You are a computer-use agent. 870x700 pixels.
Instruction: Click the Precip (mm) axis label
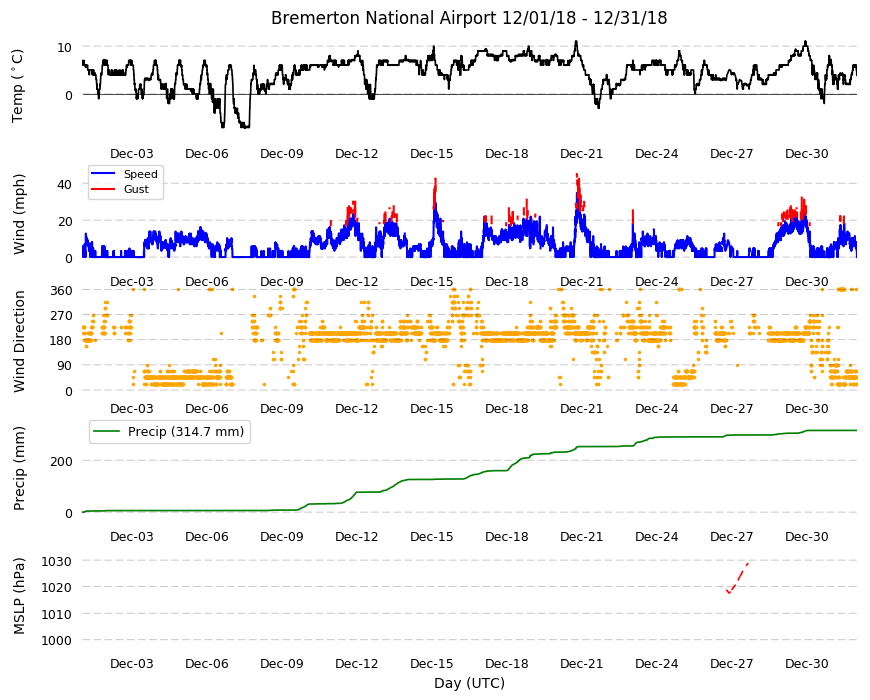19,468
